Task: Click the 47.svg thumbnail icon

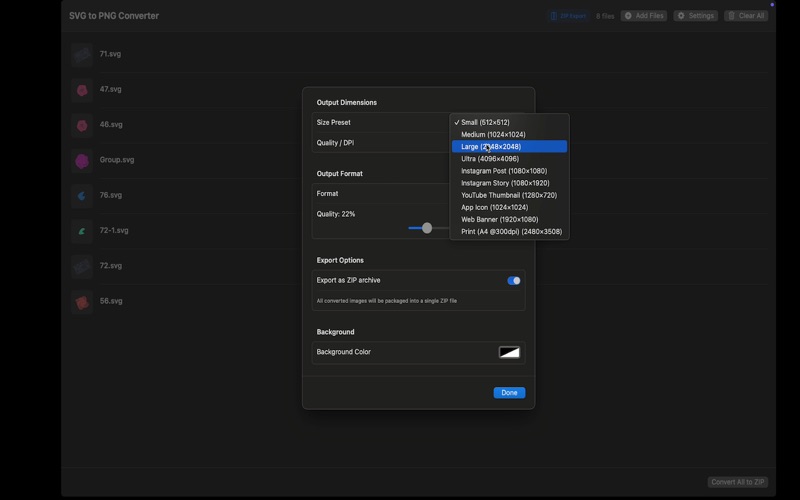Action: tap(82, 90)
